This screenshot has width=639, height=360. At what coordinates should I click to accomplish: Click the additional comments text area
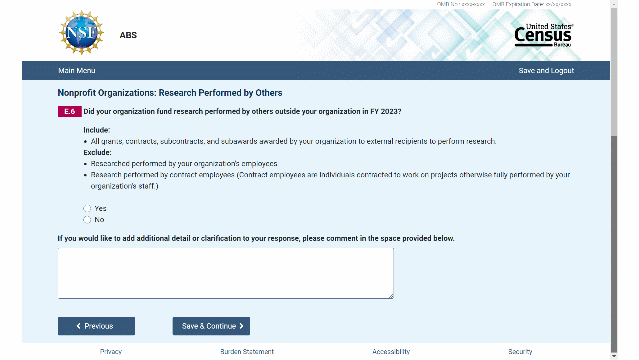[226, 273]
